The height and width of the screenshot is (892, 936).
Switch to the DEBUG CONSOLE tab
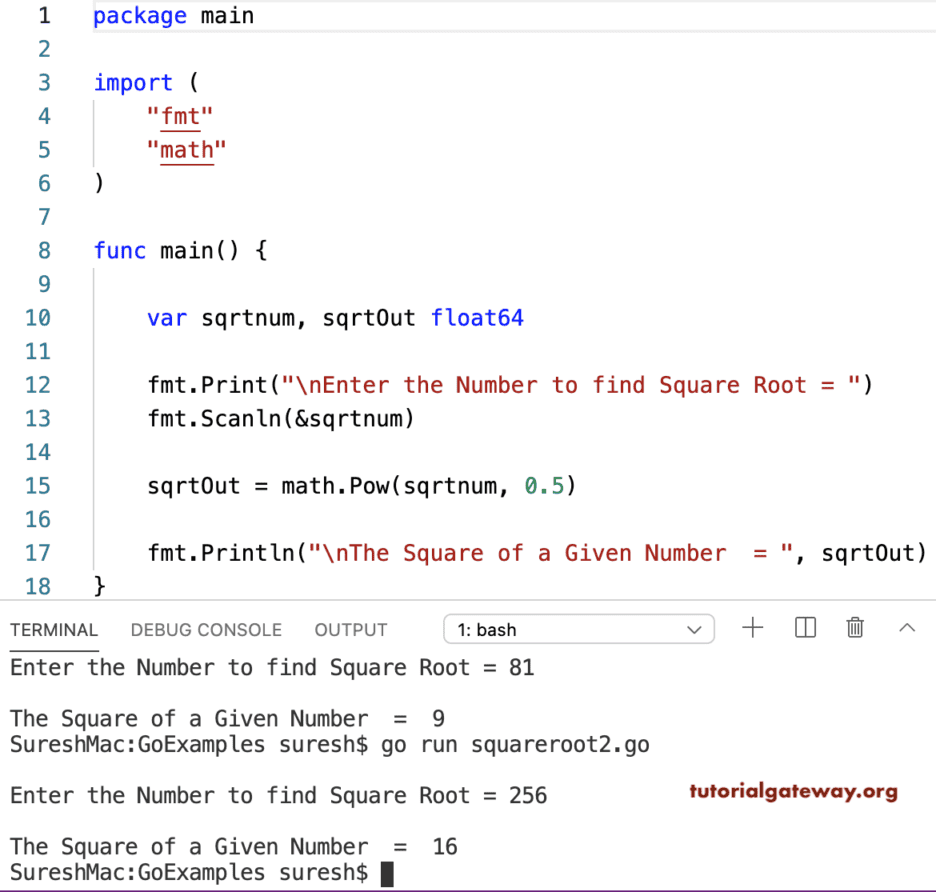pyautogui.click(x=206, y=630)
